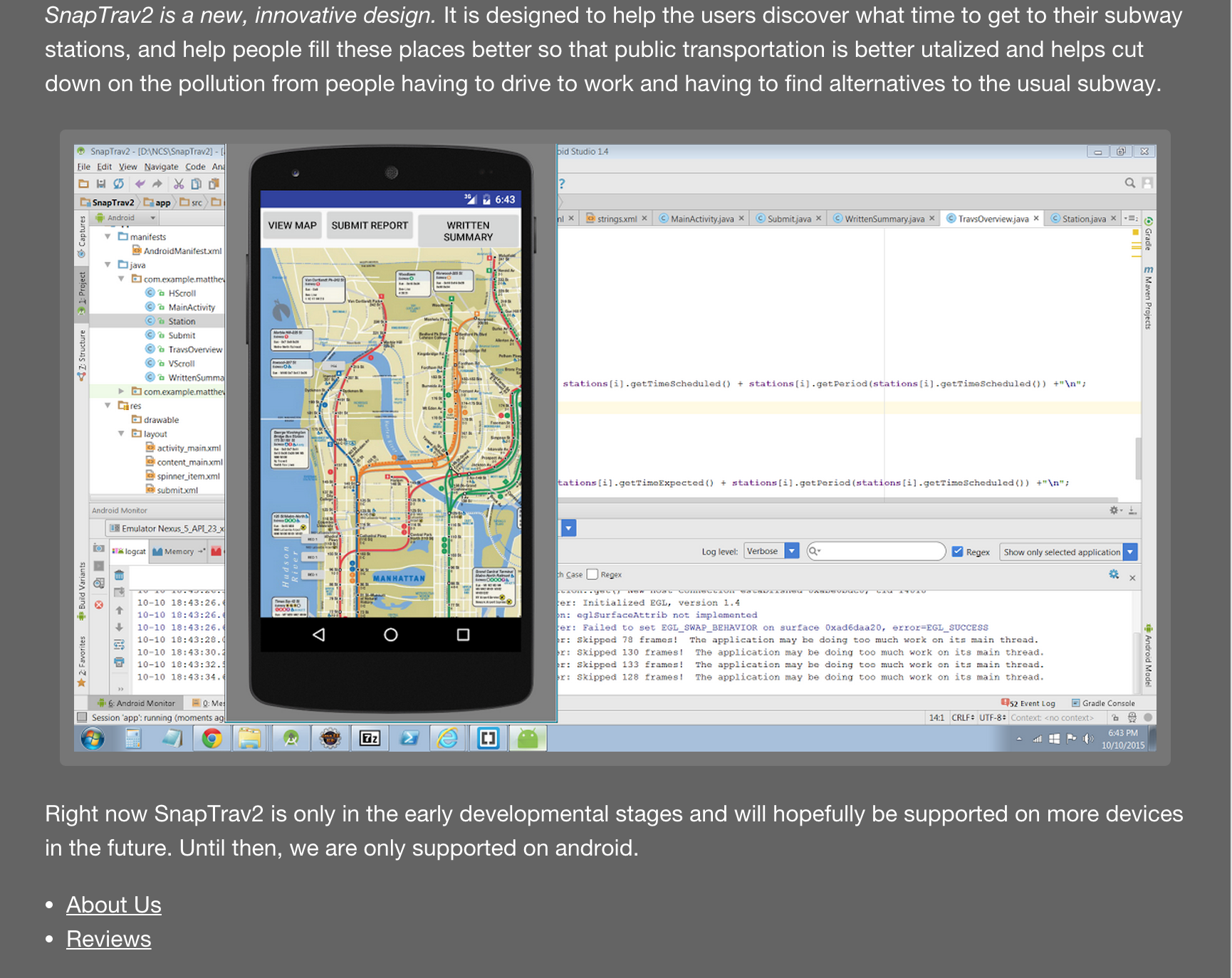Open Internet Explorer from the taskbar

click(x=448, y=739)
